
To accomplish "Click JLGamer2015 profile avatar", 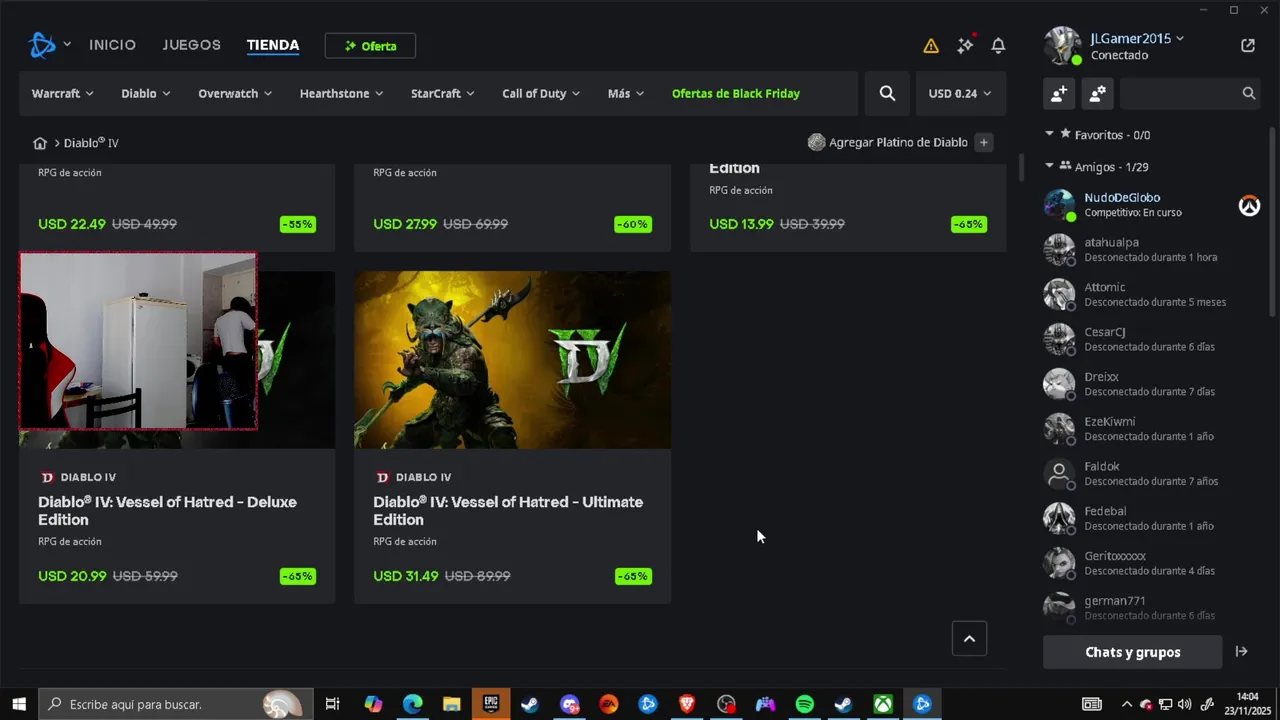I will pos(1062,46).
